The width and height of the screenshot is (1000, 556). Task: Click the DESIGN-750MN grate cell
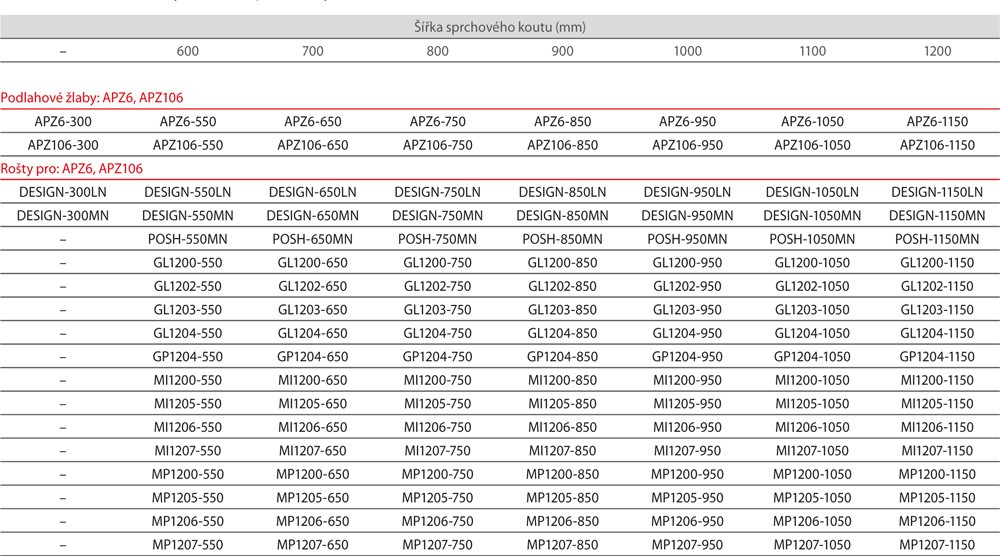437,215
